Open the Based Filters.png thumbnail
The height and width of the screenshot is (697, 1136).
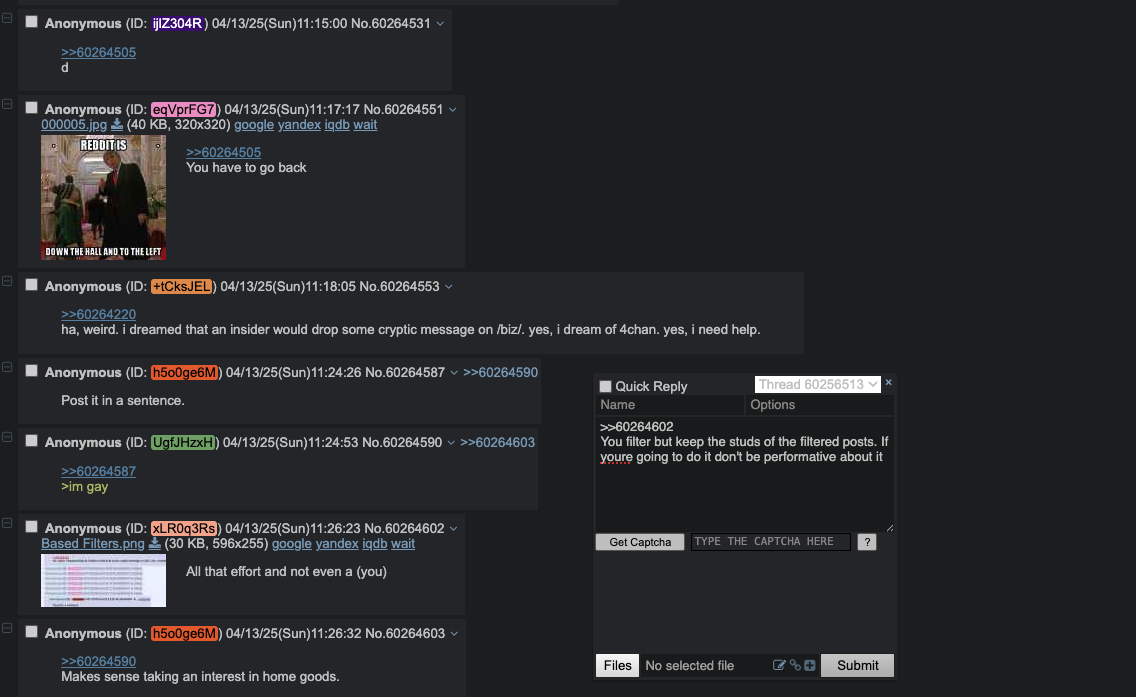(104, 580)
